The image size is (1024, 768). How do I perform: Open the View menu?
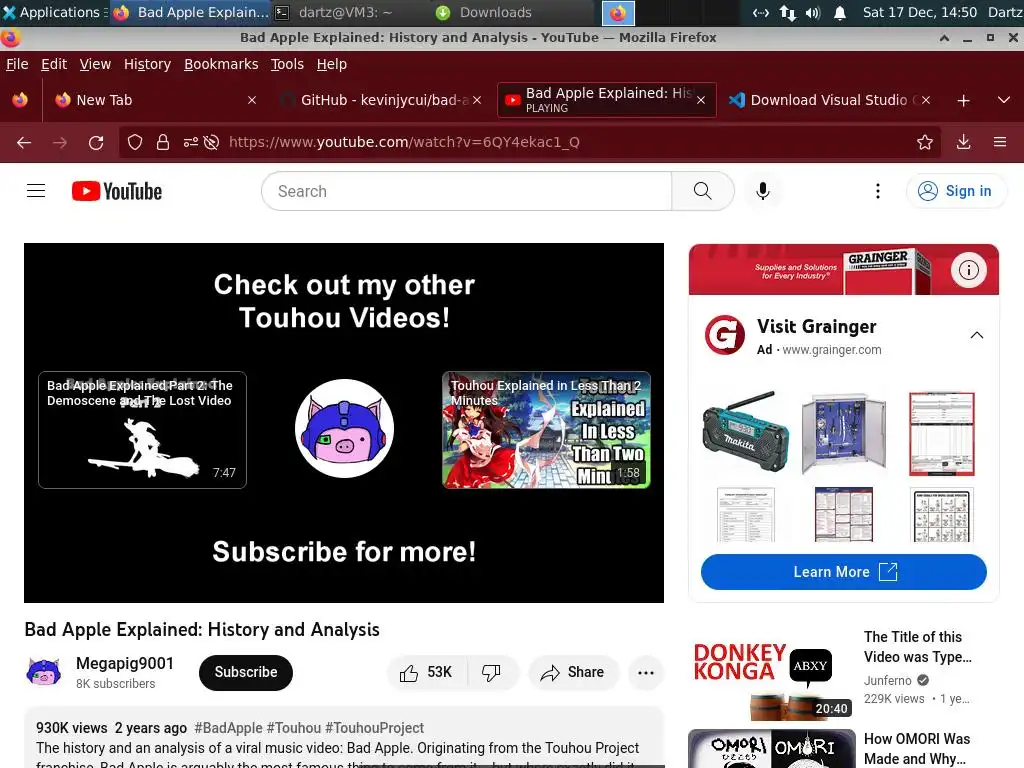[95, 64]
